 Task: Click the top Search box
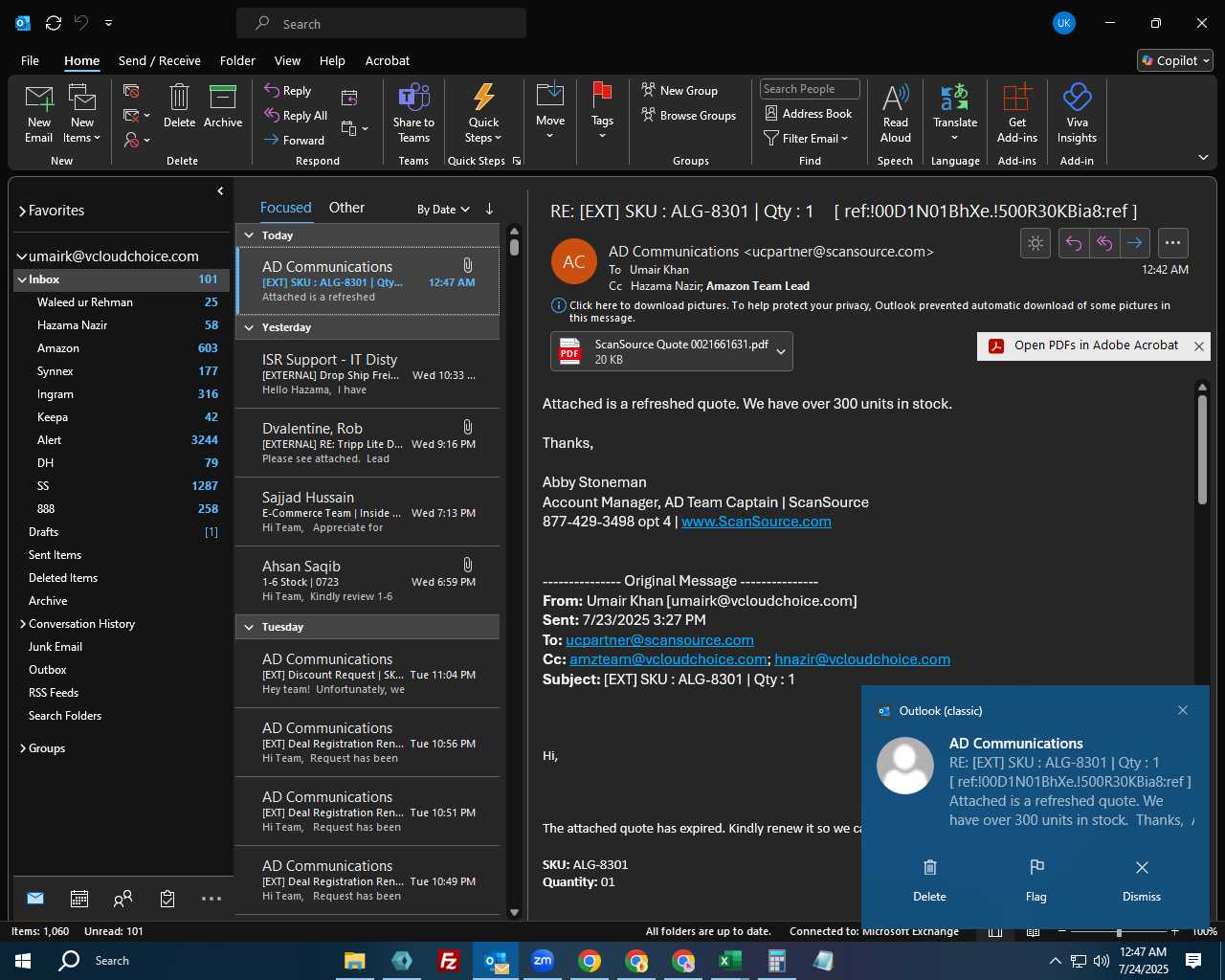(381, 24)
